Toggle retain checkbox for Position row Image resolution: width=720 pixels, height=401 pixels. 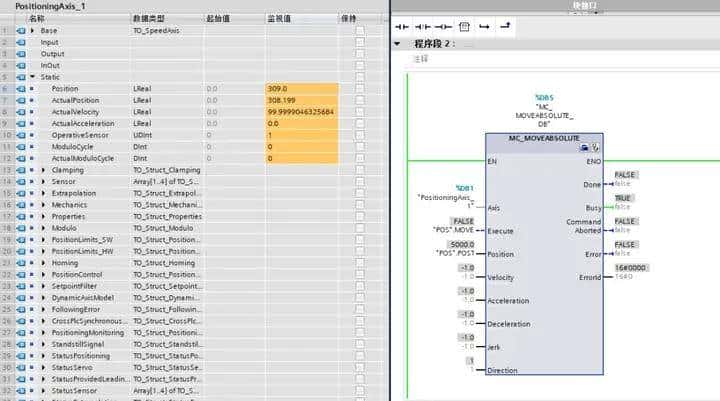coord(360,89)
